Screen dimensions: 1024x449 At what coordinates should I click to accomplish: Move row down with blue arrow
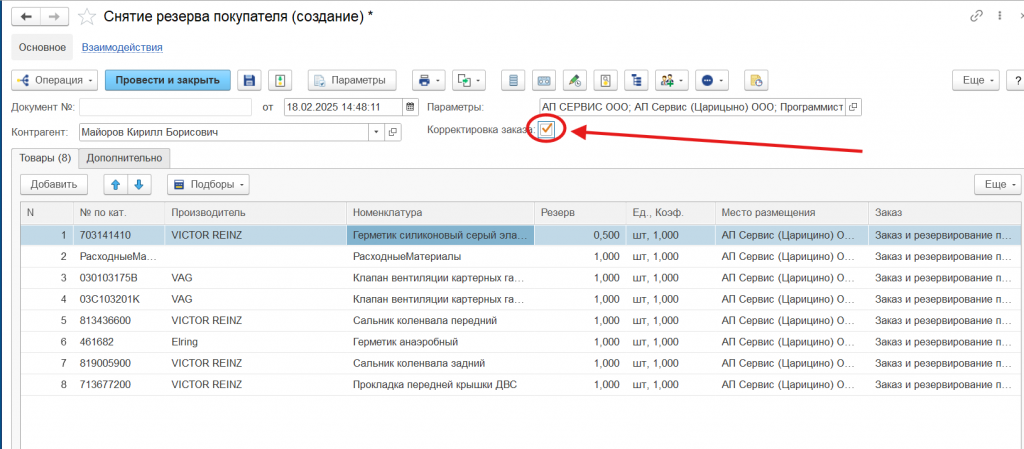coord(139,184)
